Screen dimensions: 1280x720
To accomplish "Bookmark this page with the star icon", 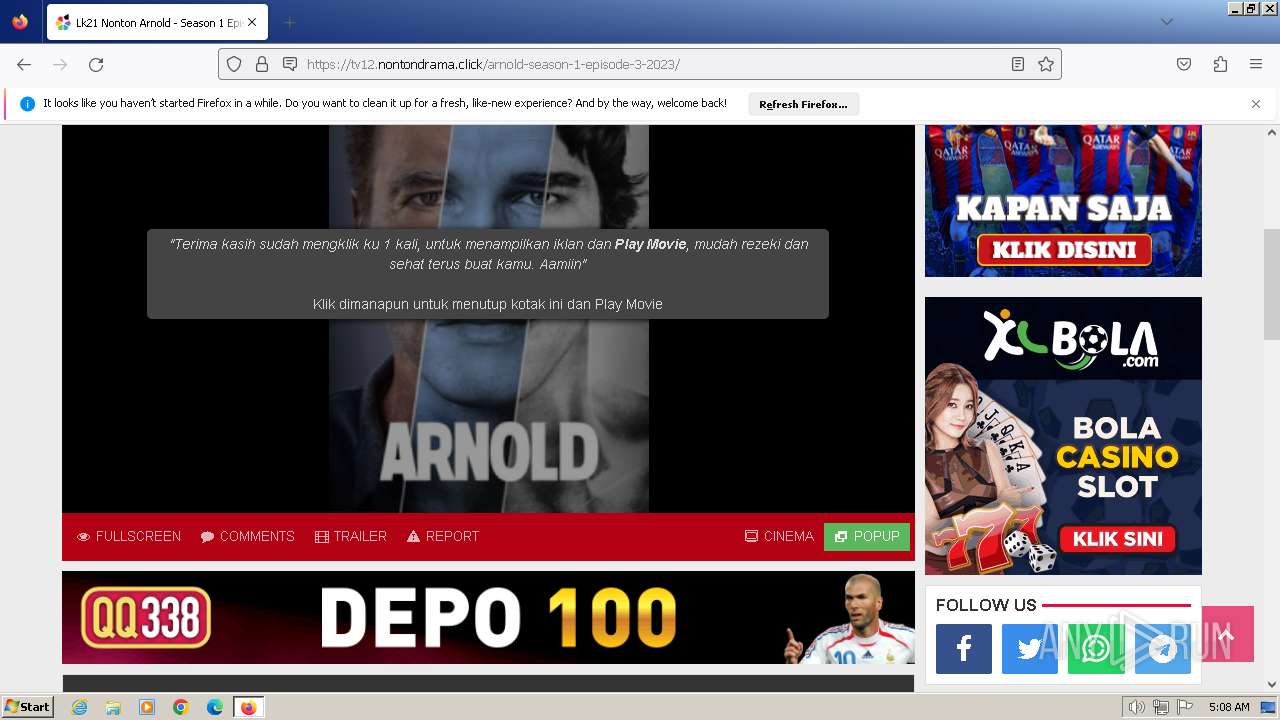I will (1046, 64).
